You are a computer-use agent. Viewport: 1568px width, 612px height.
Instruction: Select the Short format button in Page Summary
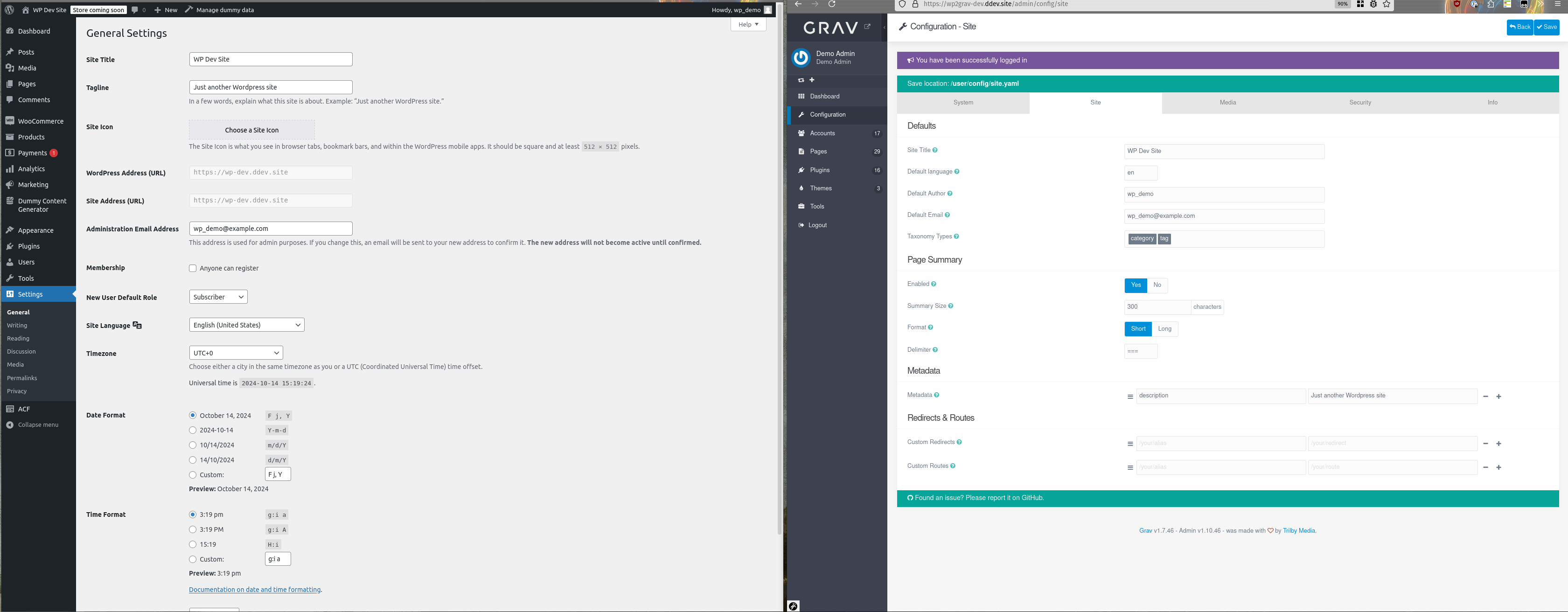(1137, 328)
